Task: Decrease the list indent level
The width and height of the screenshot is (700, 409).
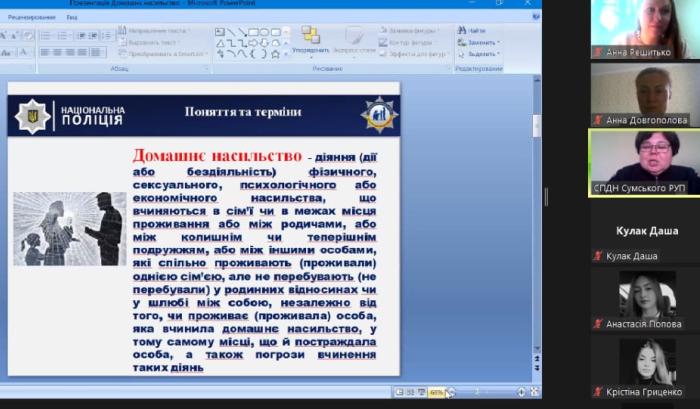Action: [81, 36]
